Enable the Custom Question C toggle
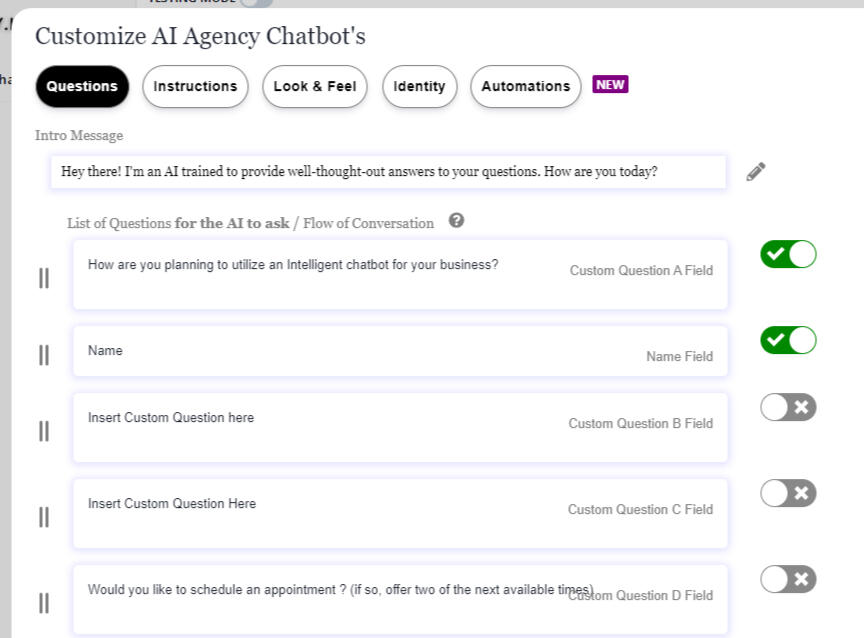Screen dimensions: 864x638 tap(788, 493)
